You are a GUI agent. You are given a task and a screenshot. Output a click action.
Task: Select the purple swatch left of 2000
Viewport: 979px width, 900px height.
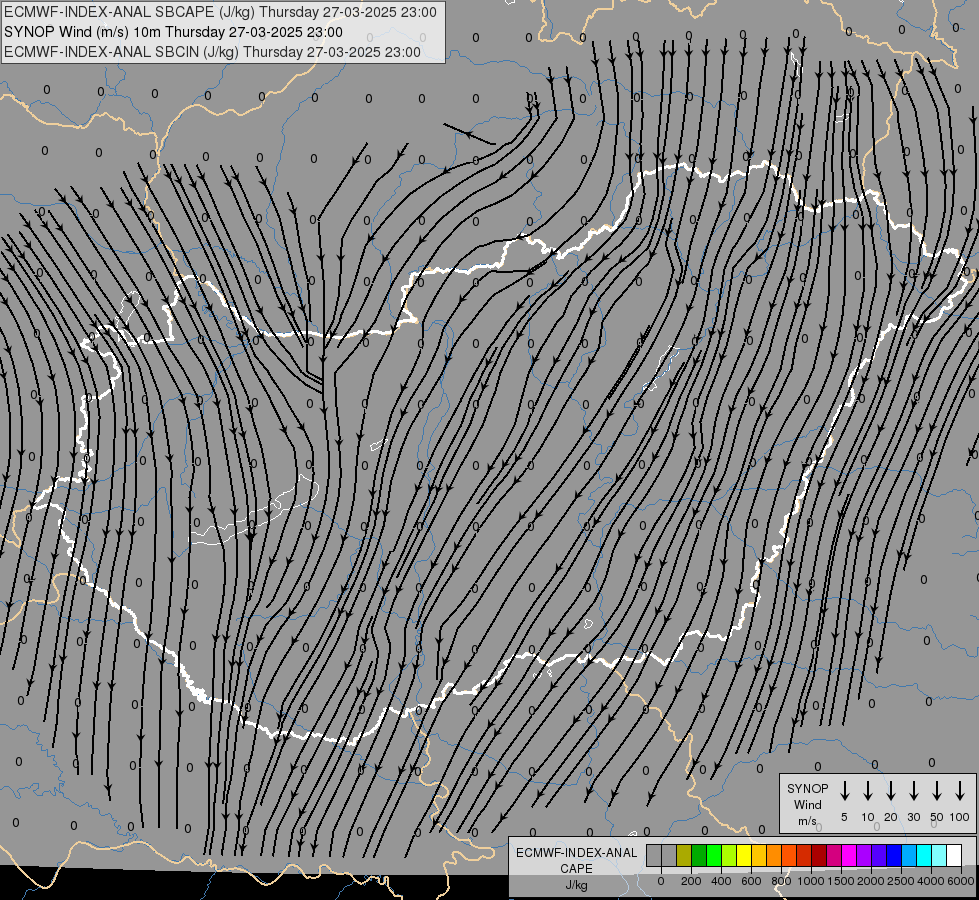tap(864, 855)
